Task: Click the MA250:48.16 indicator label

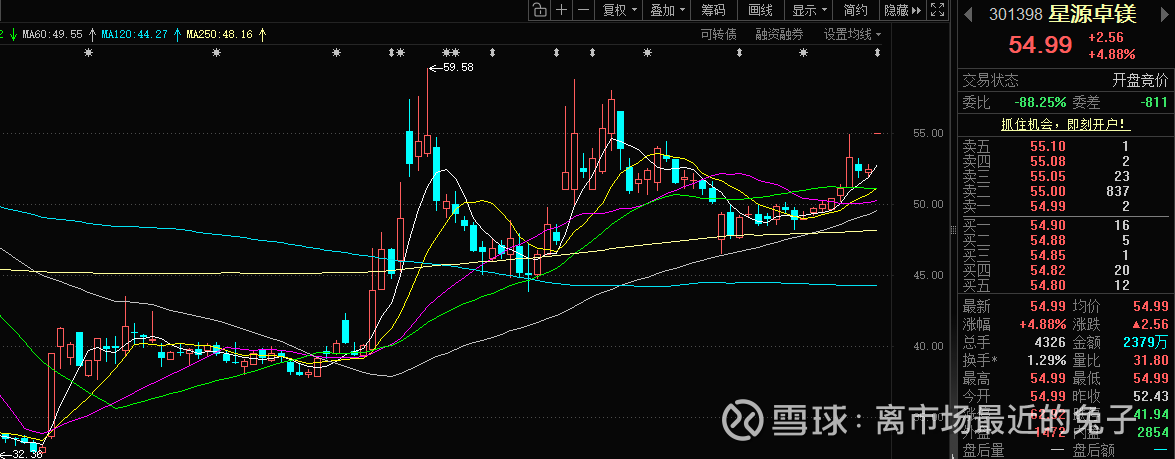Action: click(x=220, y=34)
